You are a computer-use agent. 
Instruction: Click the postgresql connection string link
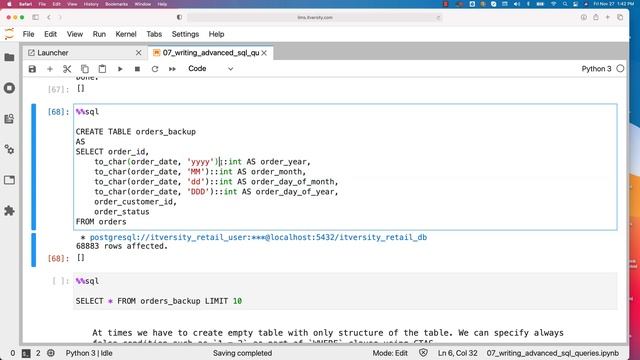click(x=258, y=237)
